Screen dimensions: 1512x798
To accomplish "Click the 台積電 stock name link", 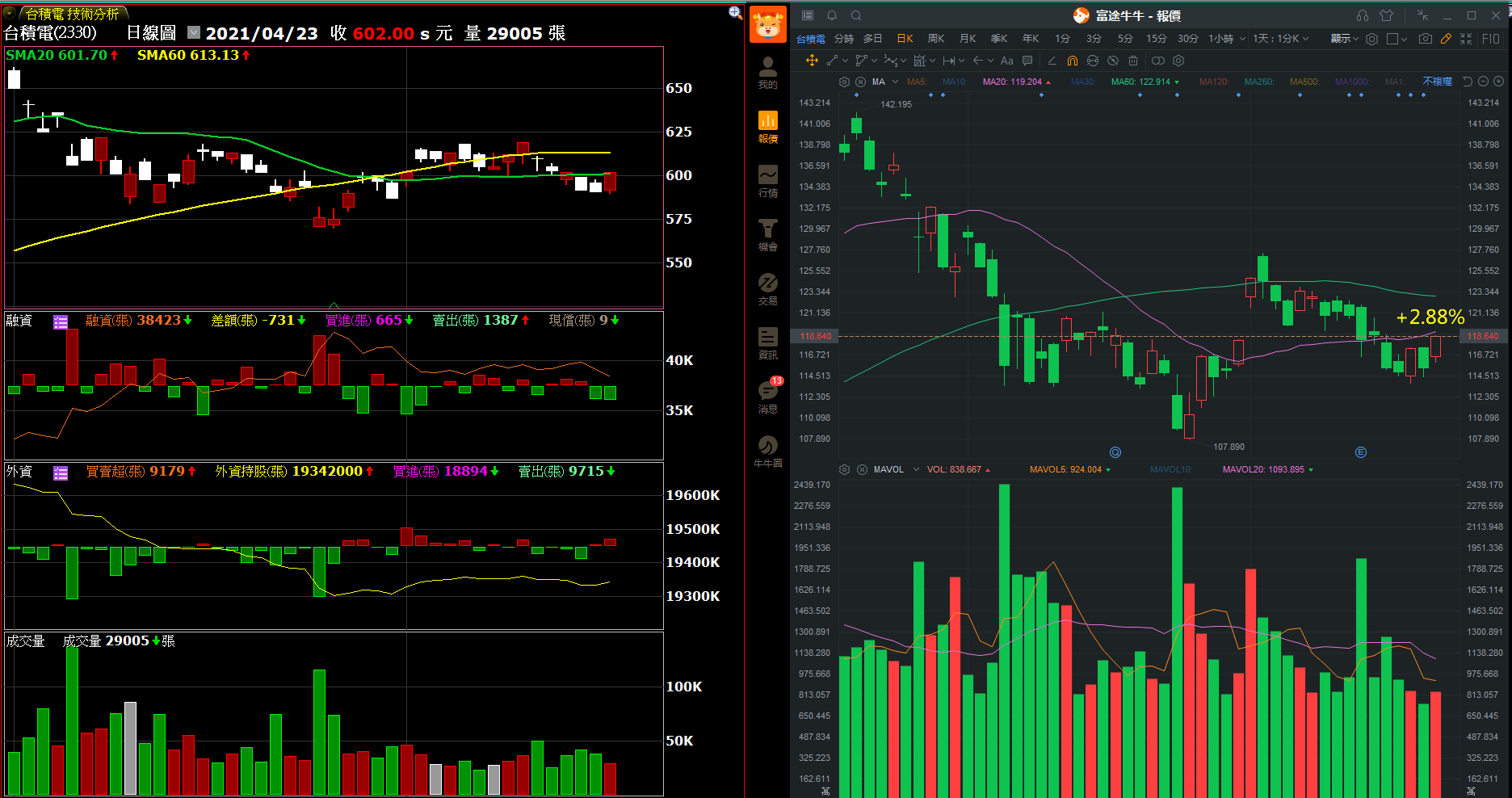I will tap(811, 39).
